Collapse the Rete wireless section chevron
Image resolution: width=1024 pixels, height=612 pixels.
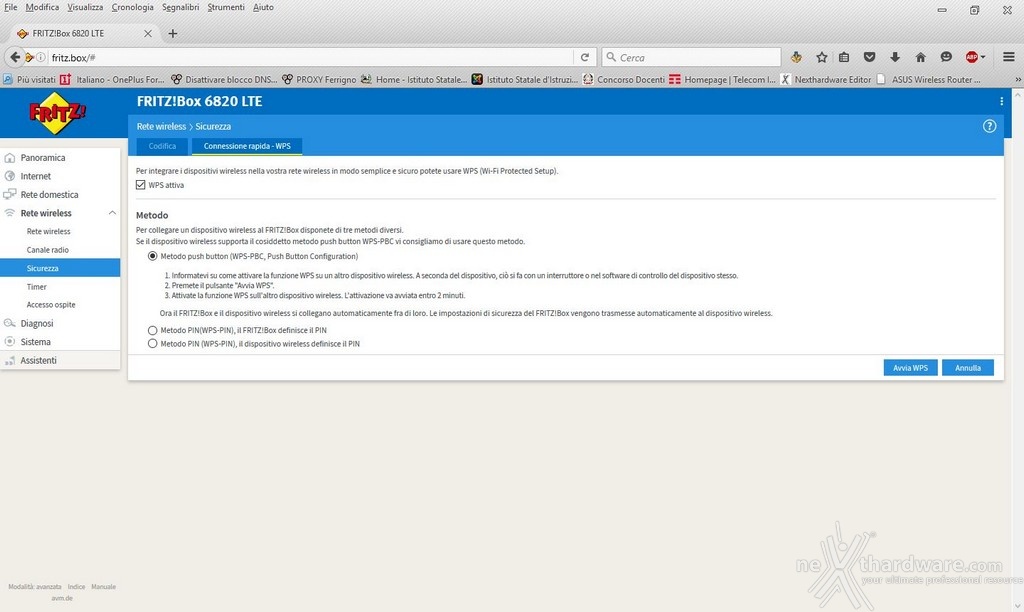coord(112,213)
